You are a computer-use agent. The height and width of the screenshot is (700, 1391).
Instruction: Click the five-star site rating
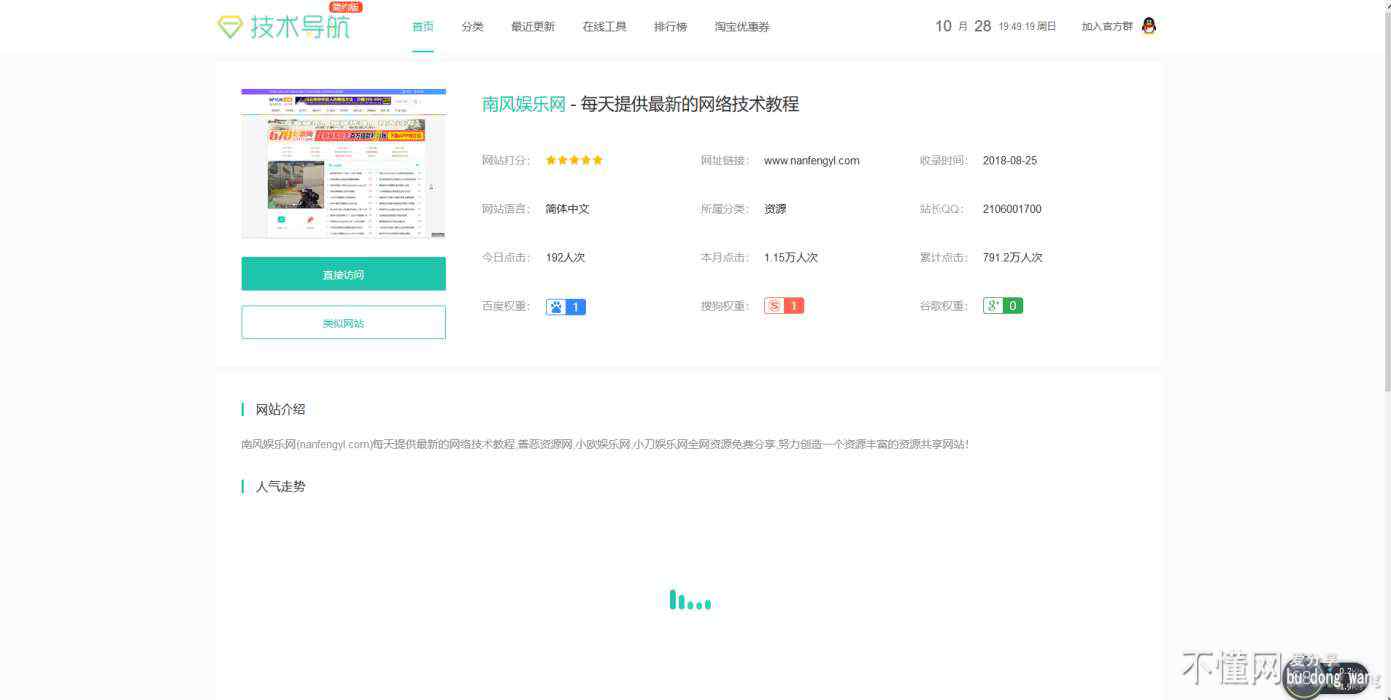coord(574,160)
